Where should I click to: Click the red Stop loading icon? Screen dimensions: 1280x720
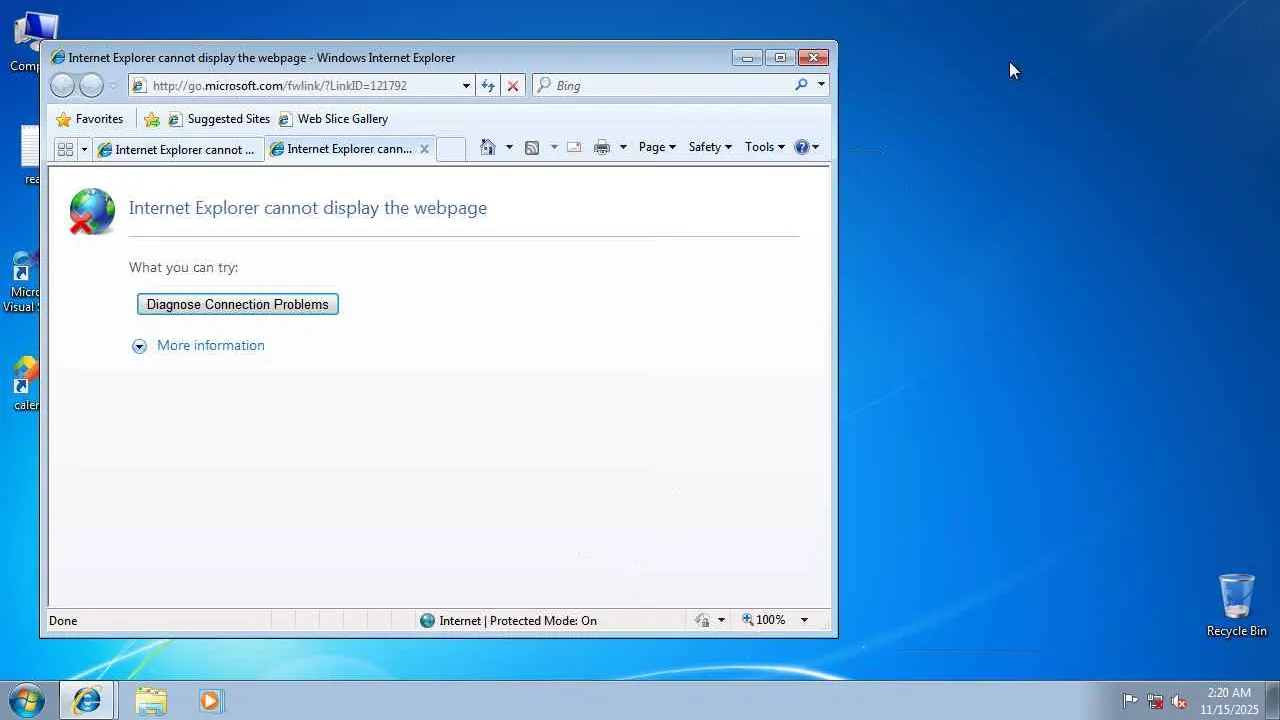513,86
